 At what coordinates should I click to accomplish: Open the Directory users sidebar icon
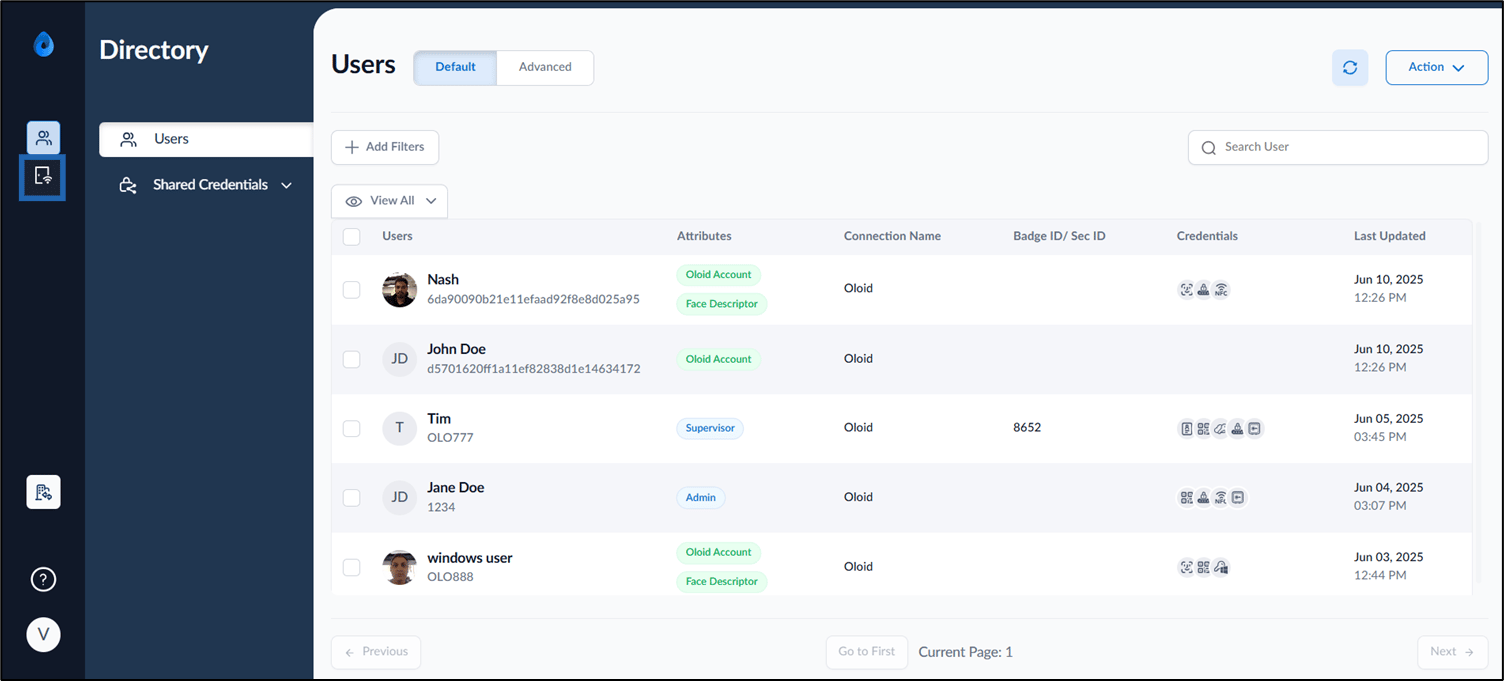click(x=43, y=138)
